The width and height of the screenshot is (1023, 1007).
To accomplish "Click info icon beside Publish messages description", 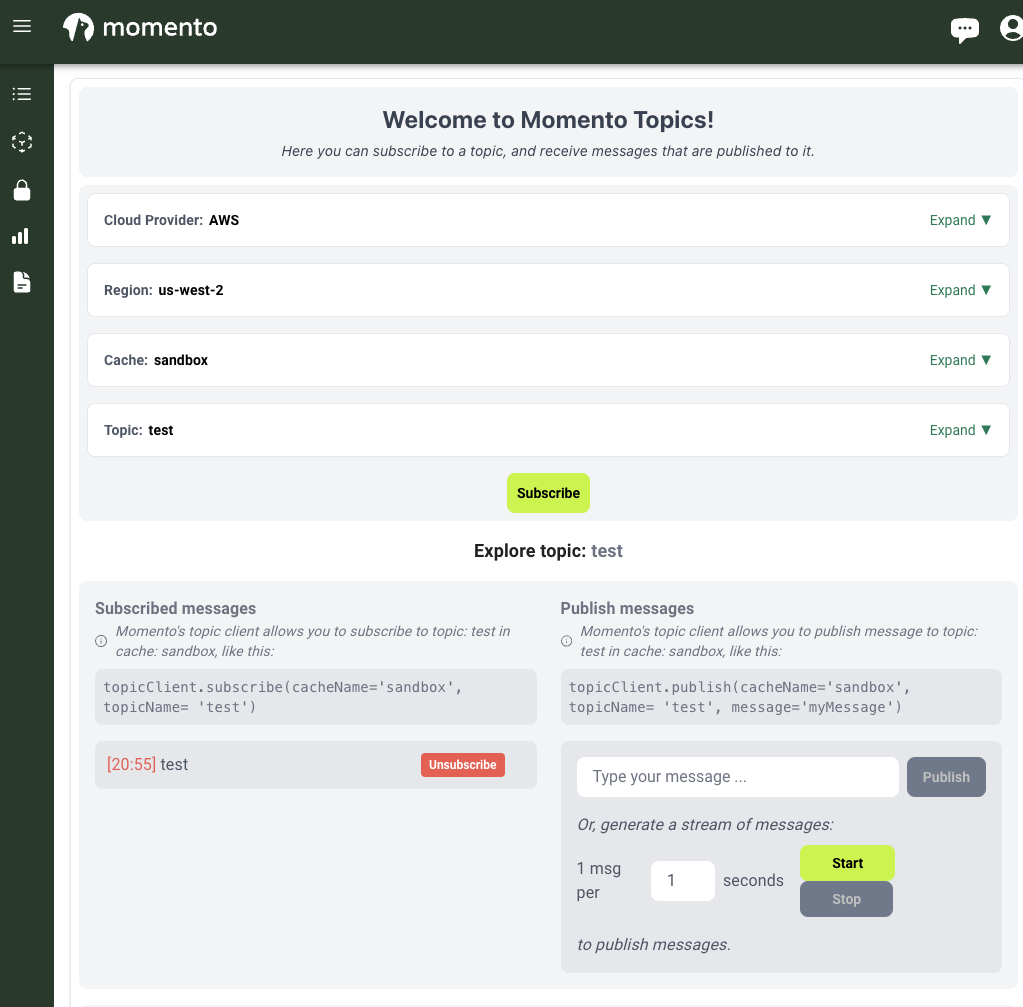I will point(566,641).
